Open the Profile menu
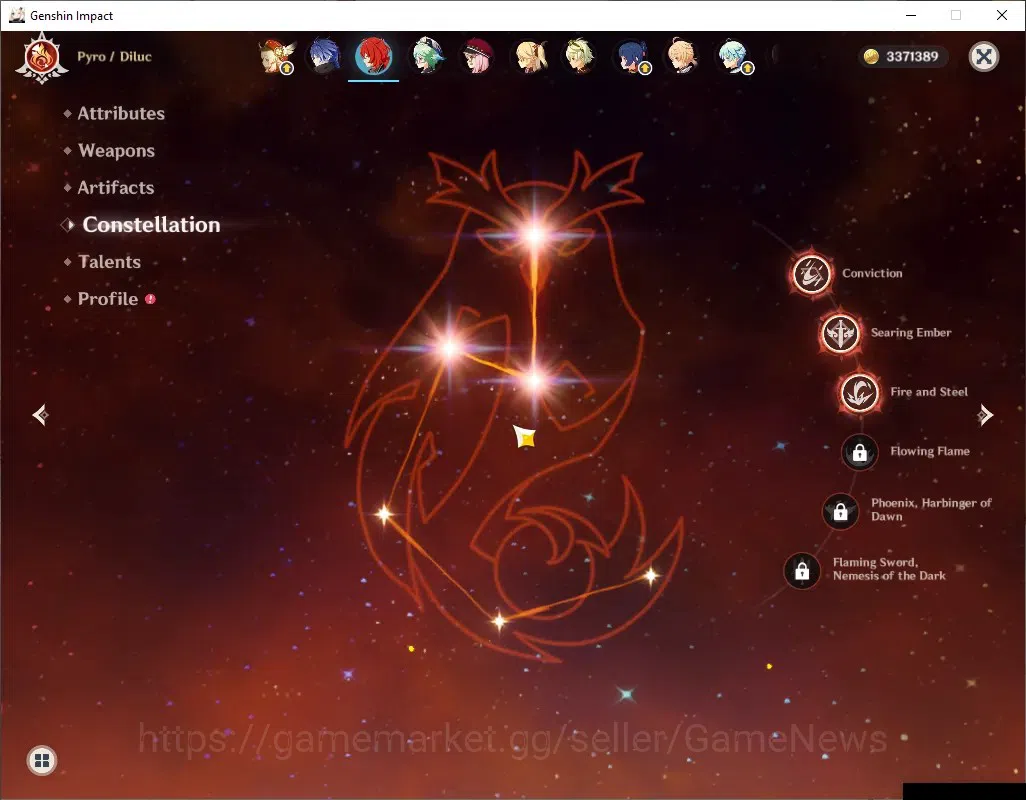Viewport: 1026px width, 800px height. [x=108, y=299]
